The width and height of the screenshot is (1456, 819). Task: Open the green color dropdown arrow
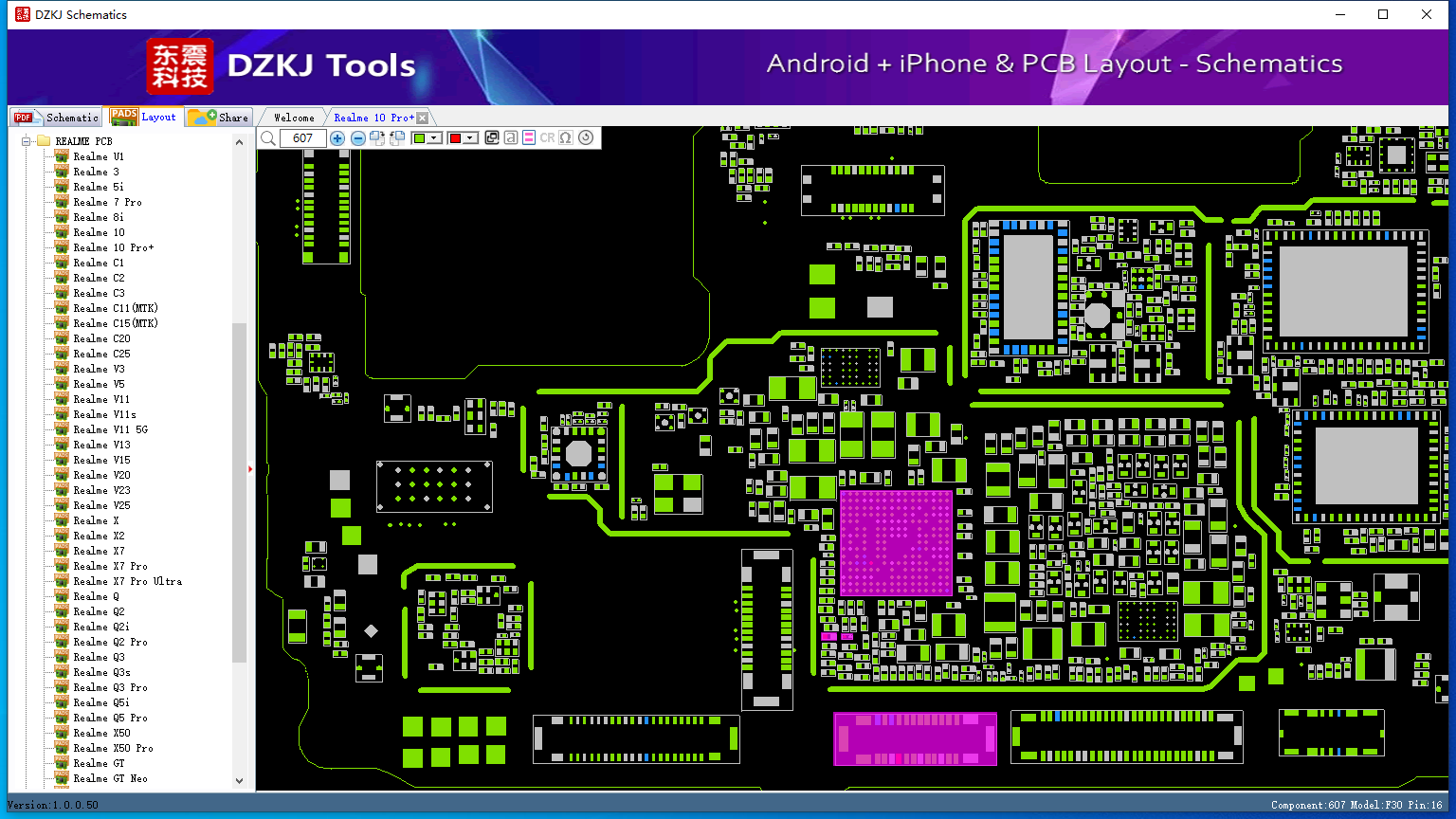click(434, 138)
